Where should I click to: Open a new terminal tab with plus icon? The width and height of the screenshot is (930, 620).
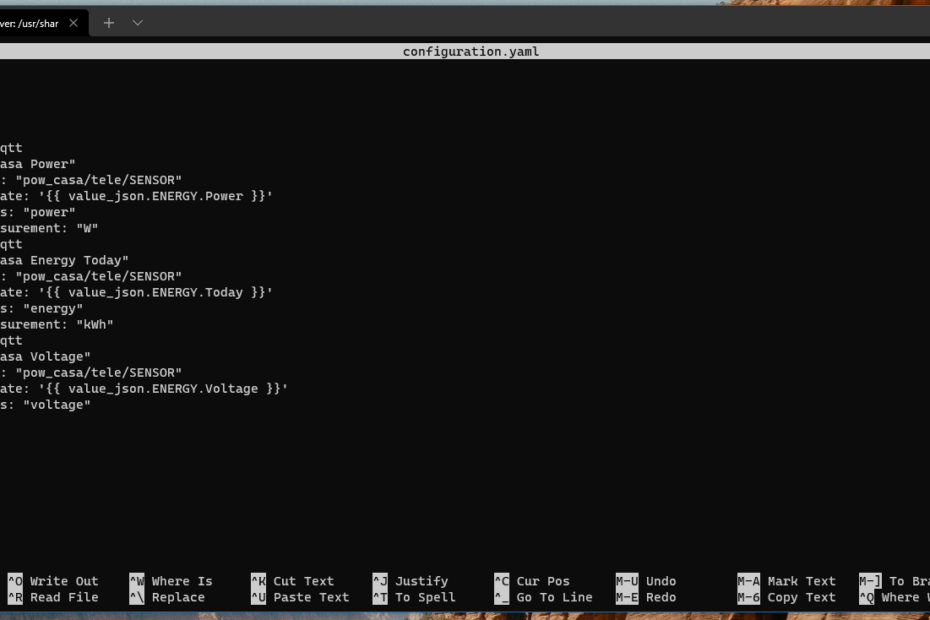pos(109,23)
